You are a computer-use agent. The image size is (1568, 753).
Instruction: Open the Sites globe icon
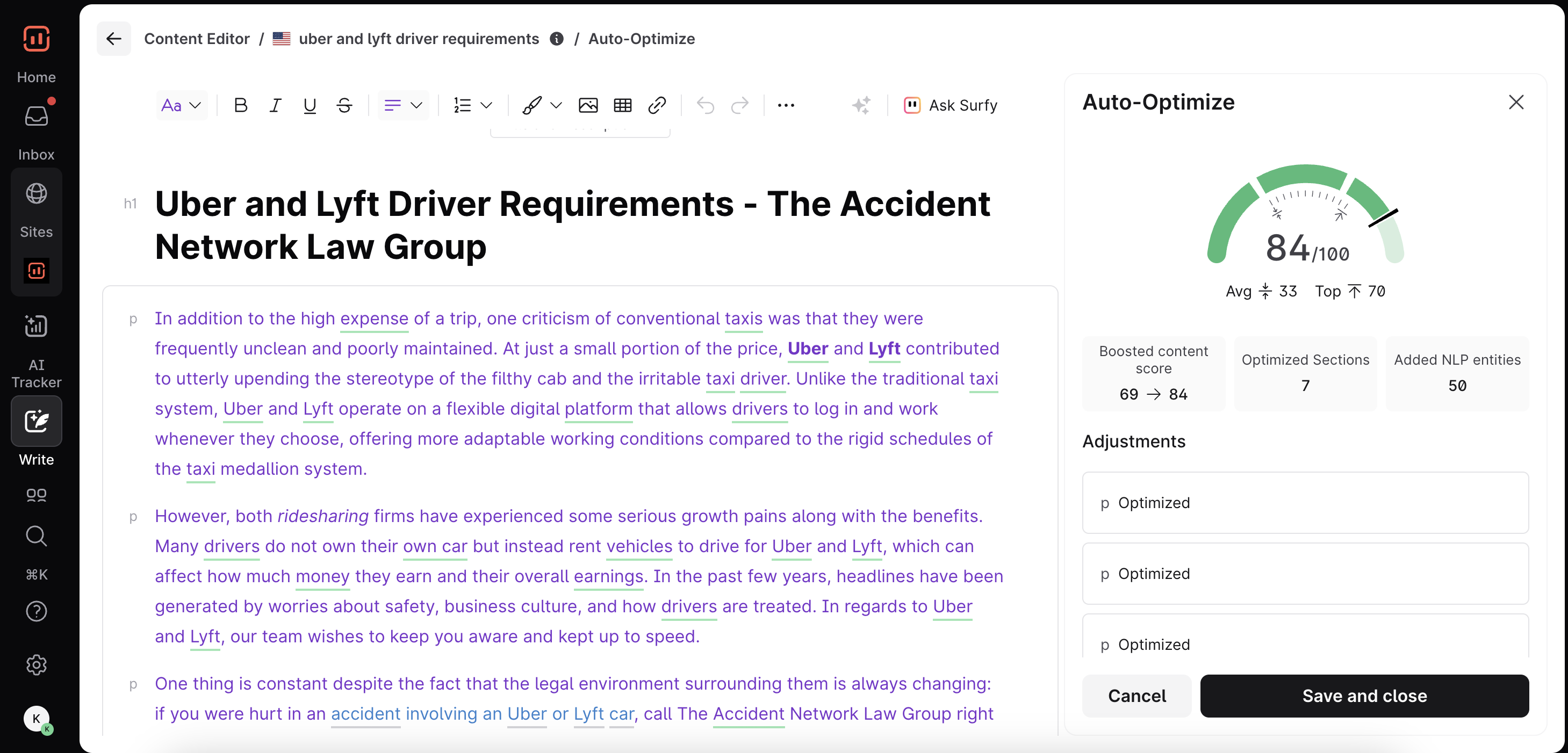pos(36,193)
